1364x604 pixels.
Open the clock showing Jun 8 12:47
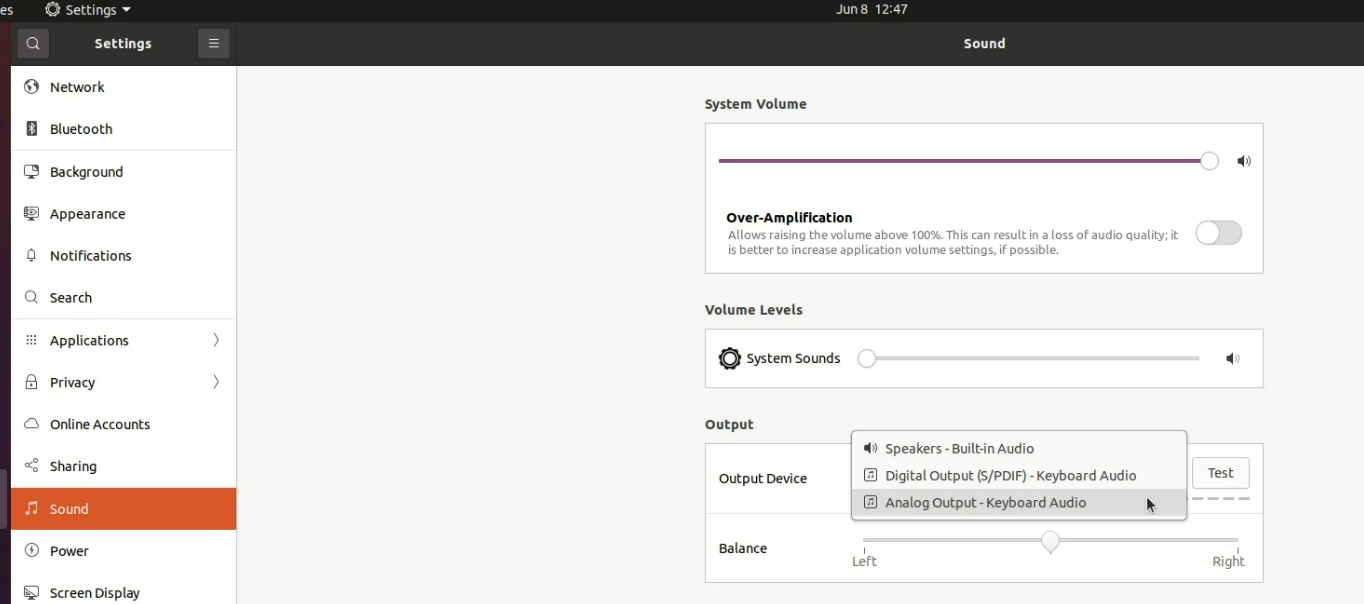pyautogui.click(x=872, y=10)
